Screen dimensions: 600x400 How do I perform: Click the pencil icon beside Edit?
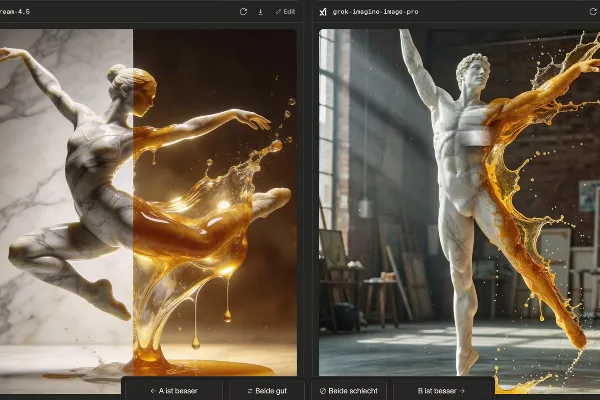(278, 12)
